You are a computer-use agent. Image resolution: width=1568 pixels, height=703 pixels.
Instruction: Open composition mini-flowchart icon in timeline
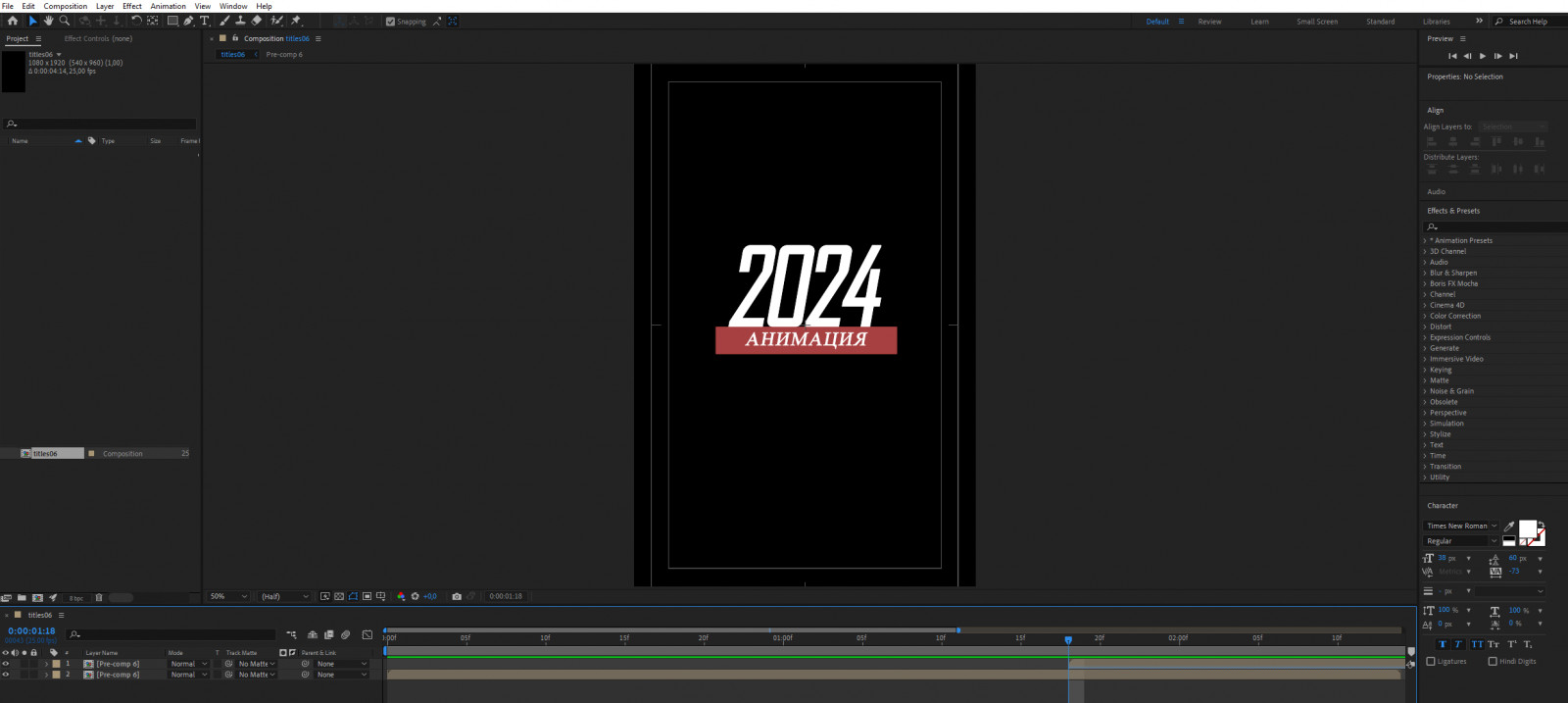[291, 634]
